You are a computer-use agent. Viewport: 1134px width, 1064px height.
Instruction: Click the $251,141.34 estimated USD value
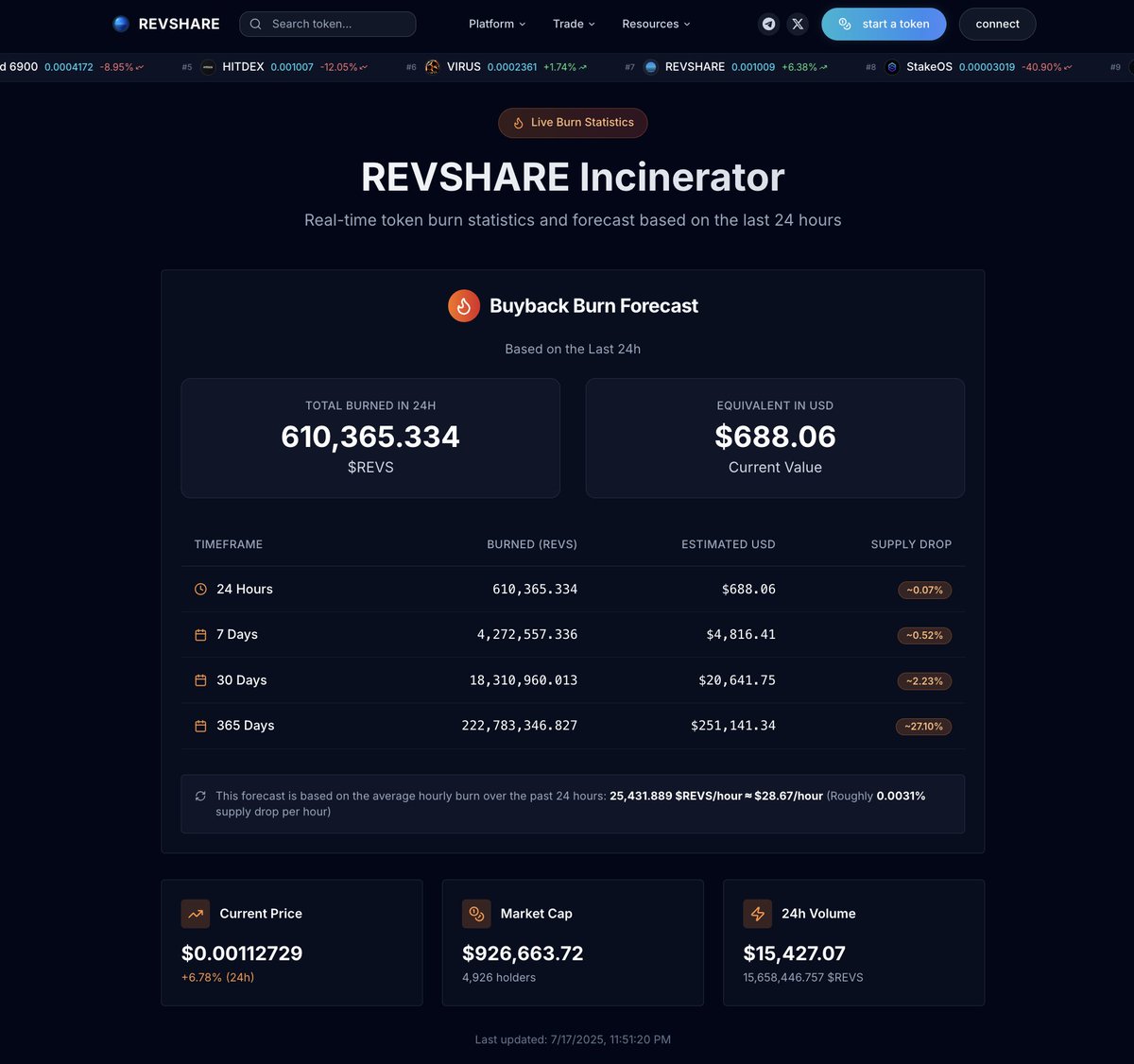(733, 726)
